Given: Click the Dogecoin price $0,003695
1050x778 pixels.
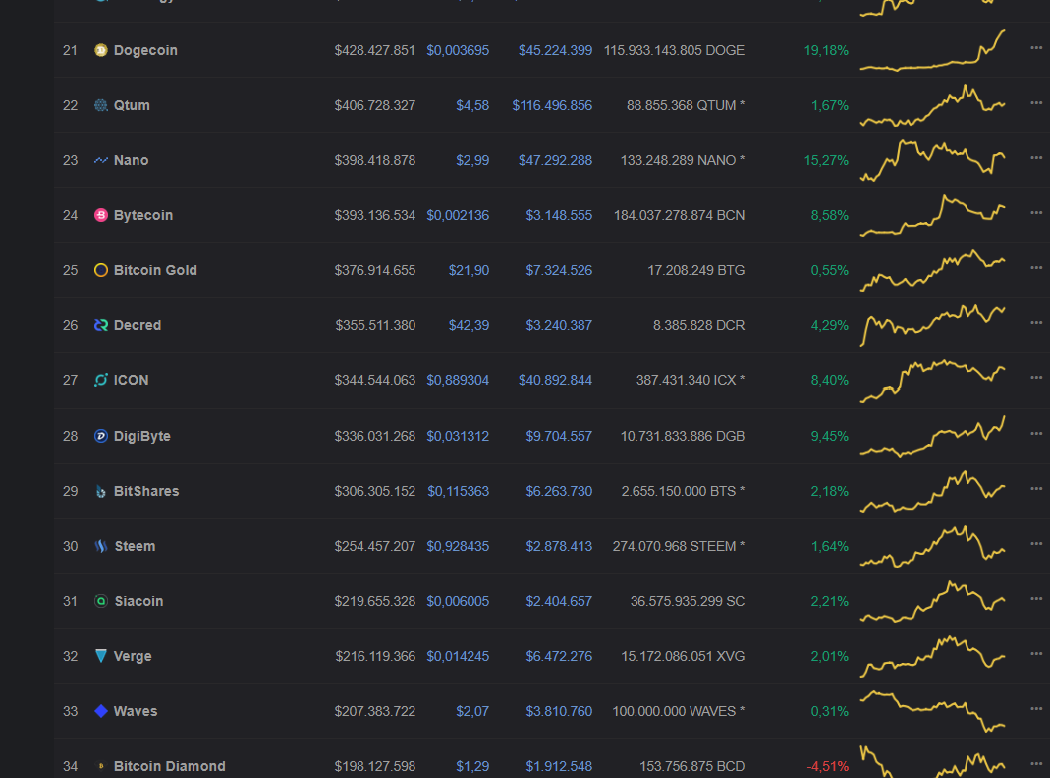Looking at the screenshot, I should click(457, 50).
